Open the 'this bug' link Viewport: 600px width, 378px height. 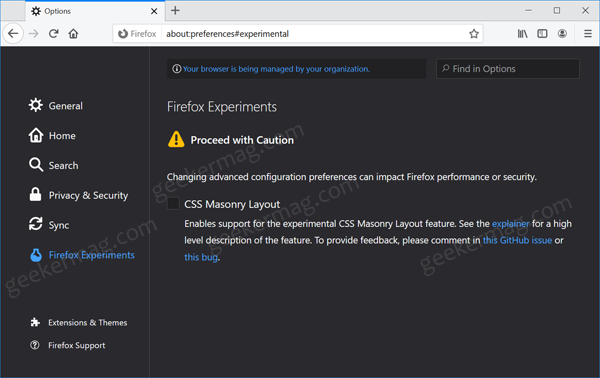coord(201,257)
